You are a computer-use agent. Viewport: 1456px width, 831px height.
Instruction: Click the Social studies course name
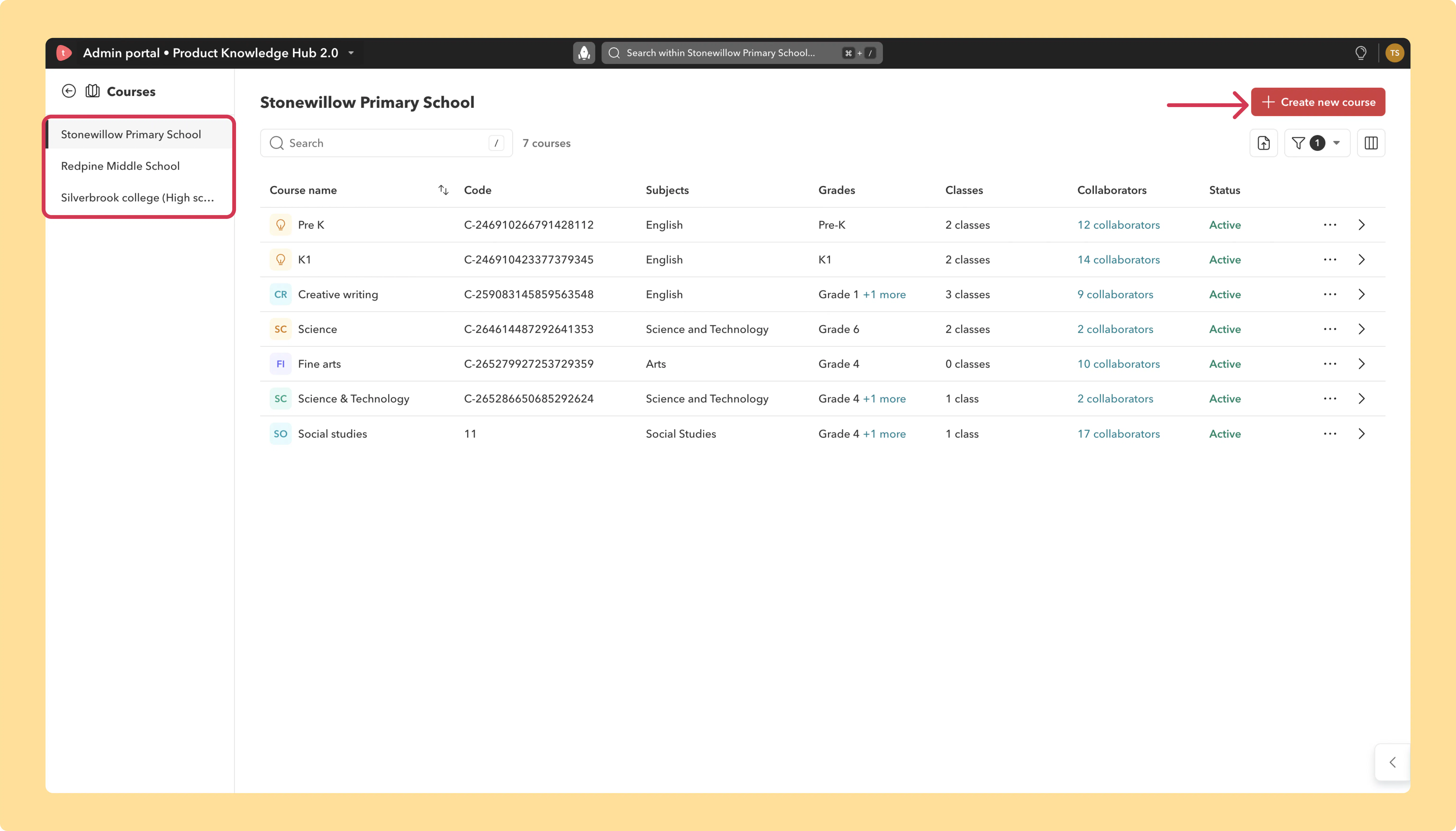(332, 434)
